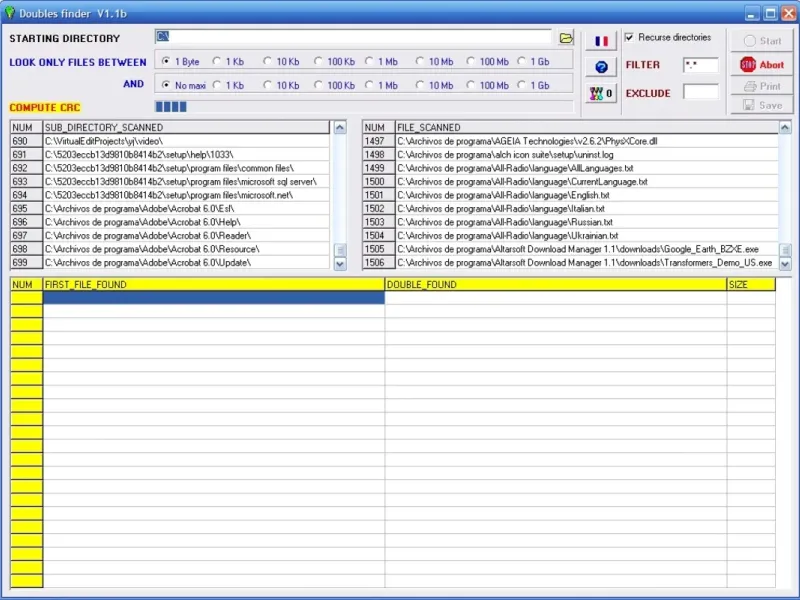Click the file scanned list scrollbar thumb
Viewport: 800px width, 600px height.
[785, 250]
